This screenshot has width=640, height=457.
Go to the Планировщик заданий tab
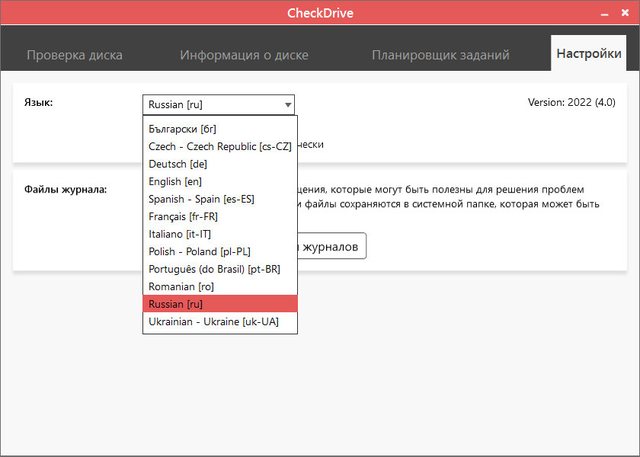pyautogui.click(x=440, y=55)
